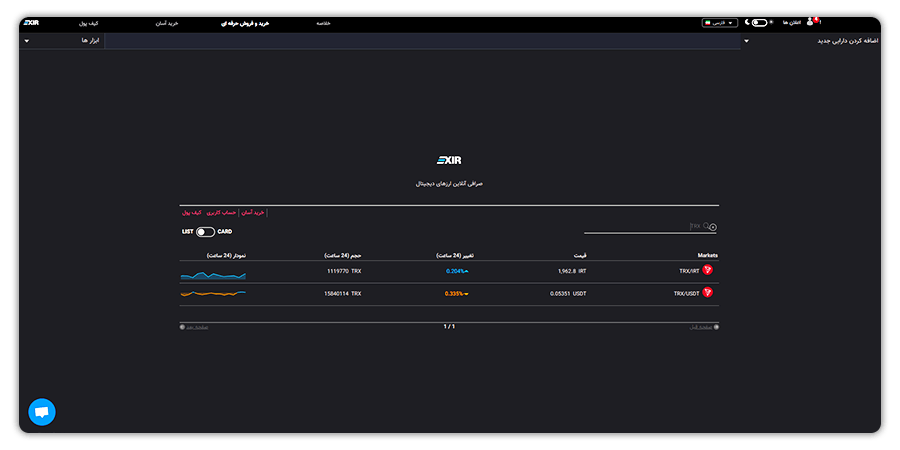Click the moon dark-mode icon
The image size is (900, 450).
(x=747, y=22)
